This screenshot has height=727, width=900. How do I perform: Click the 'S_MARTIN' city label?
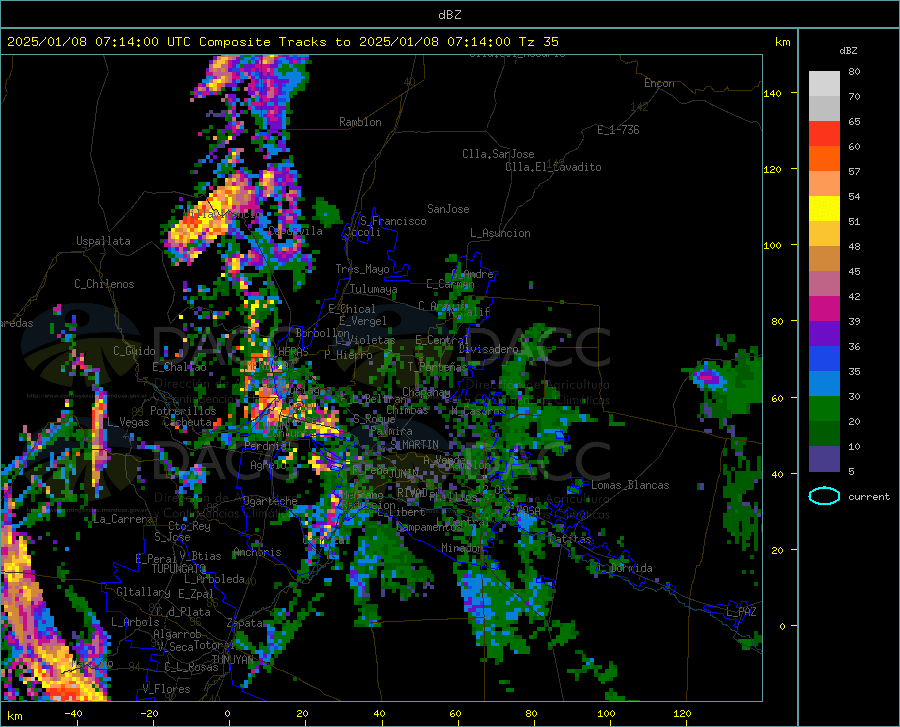point(414,445)
